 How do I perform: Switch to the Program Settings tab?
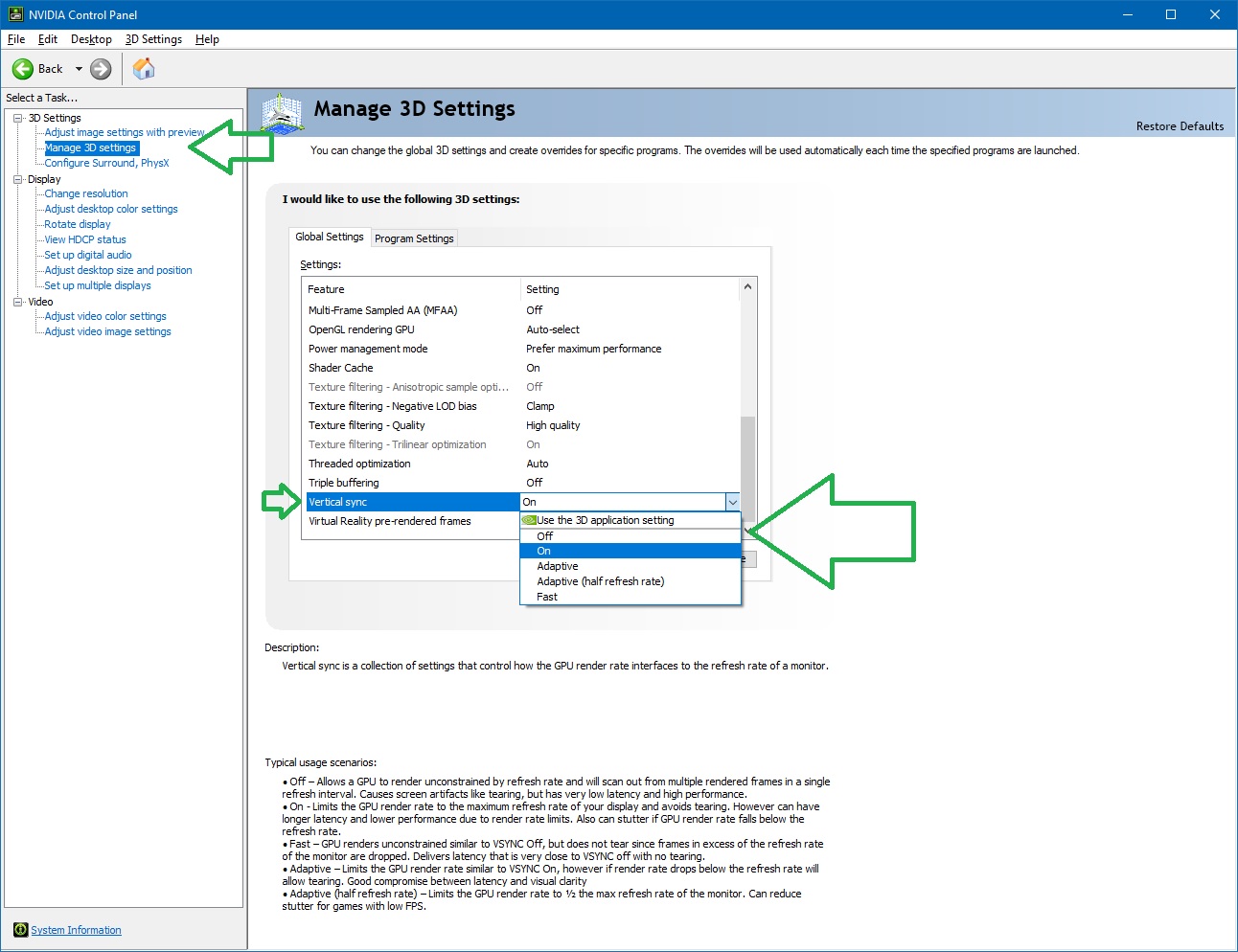[414, 238]
